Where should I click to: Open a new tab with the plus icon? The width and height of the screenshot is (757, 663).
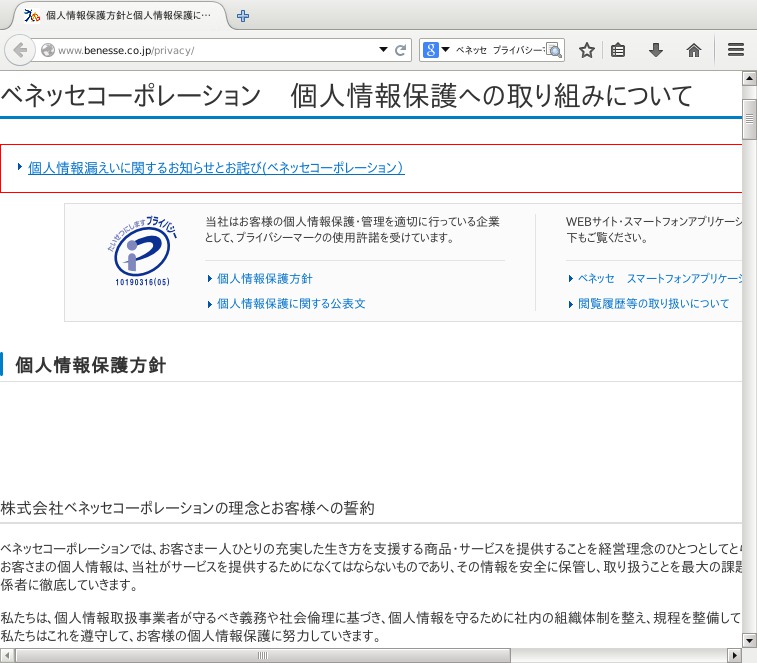click(x=243, y=16)
